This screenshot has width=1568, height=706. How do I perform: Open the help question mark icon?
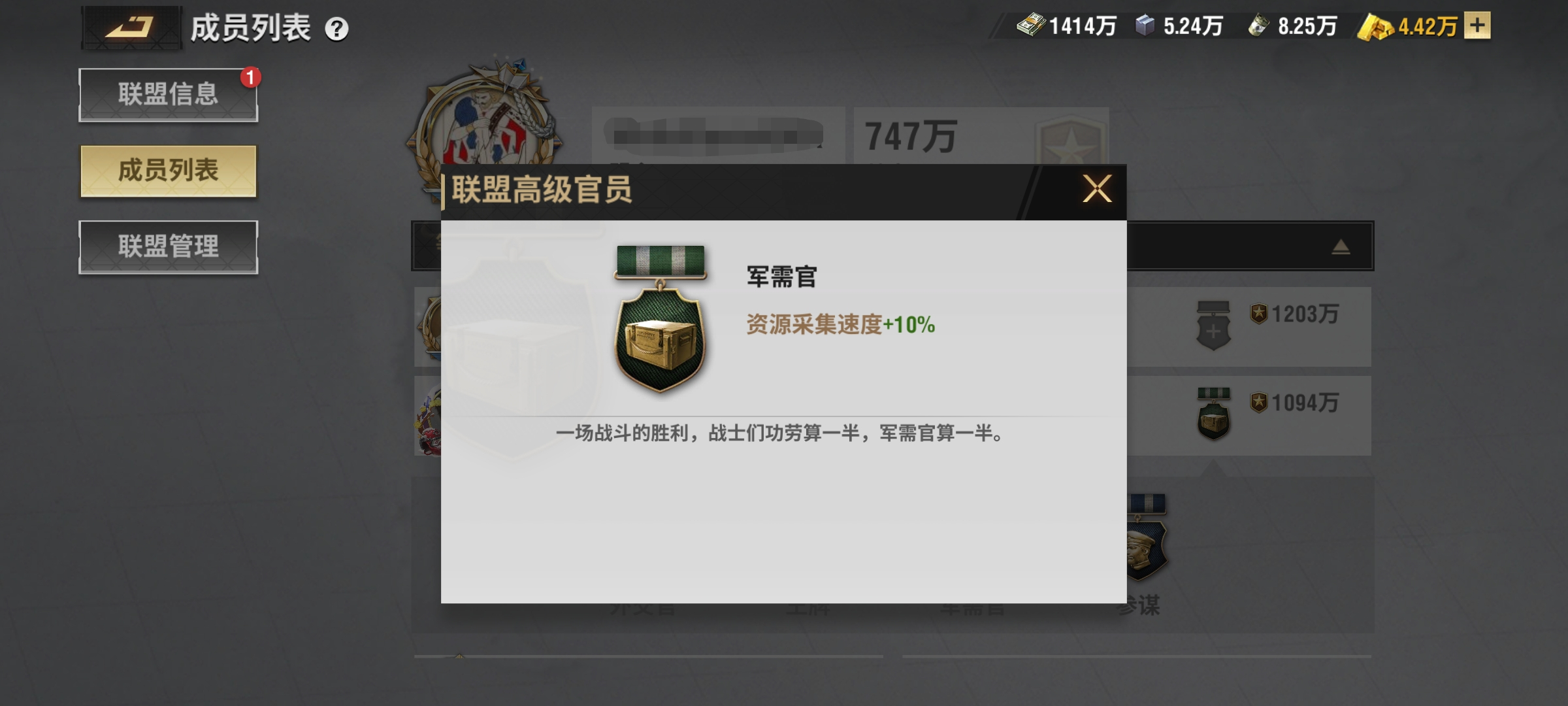point(336,29)
